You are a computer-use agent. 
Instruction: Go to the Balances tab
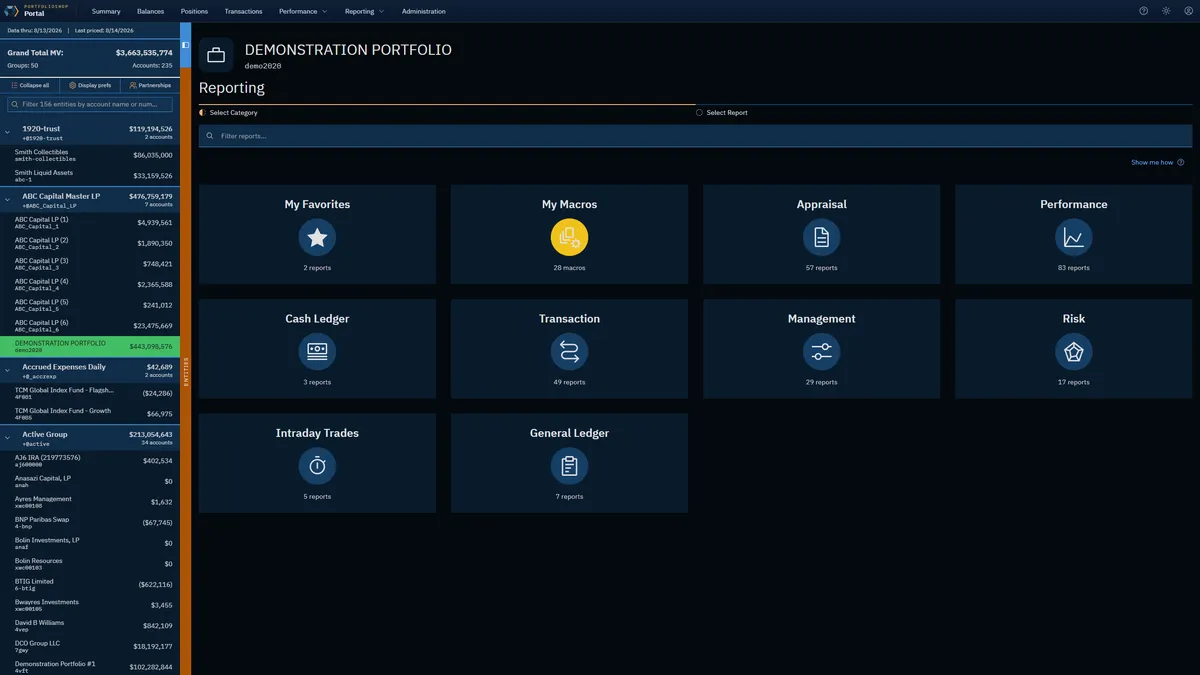pyautogui.click(x=150, y=11)
